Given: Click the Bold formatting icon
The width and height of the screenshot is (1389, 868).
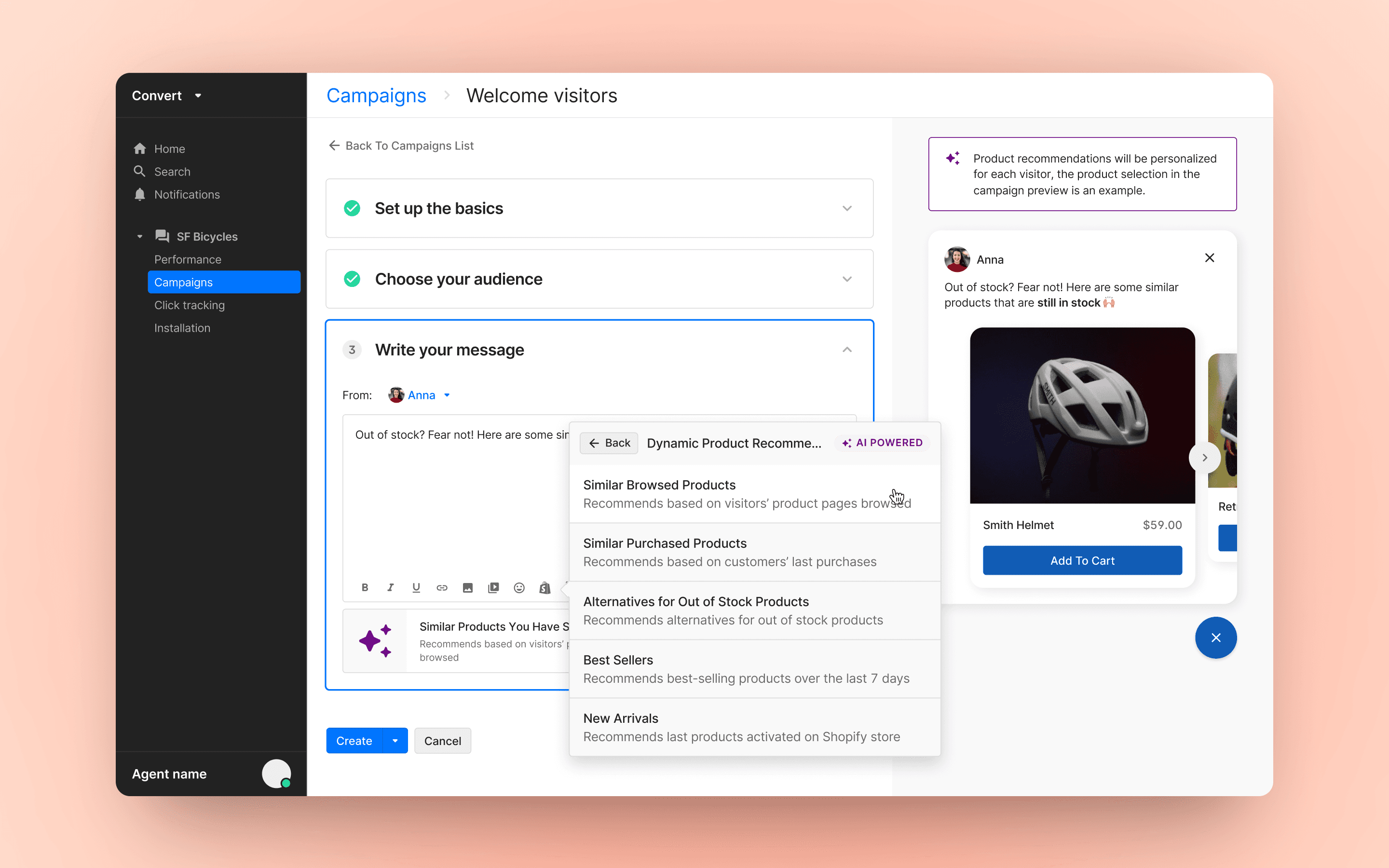Looking at the screenshot, I should point(365,587).
